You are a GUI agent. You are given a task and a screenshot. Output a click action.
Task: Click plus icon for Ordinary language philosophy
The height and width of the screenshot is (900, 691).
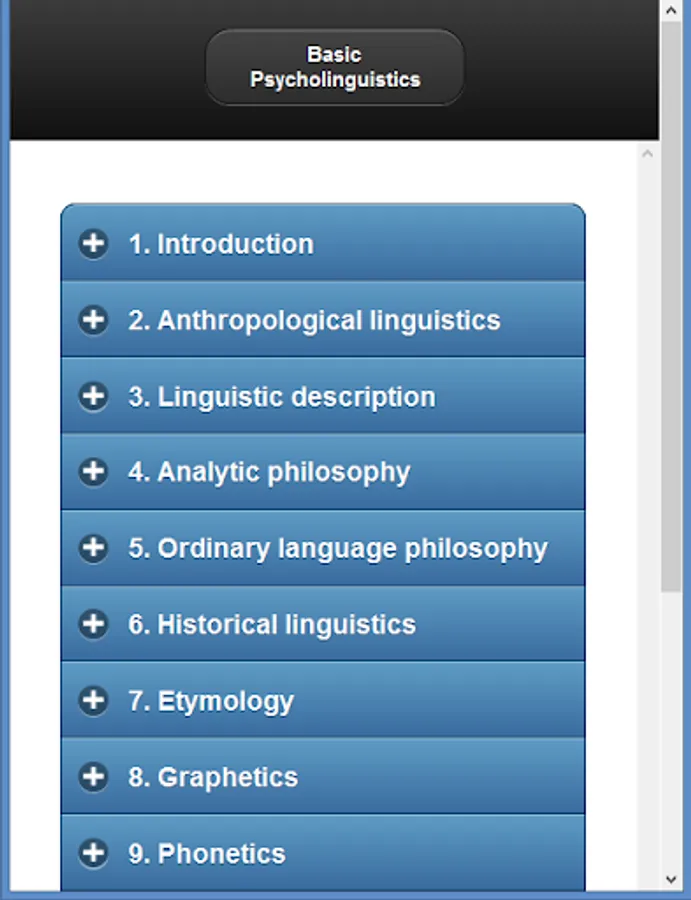(93, 548)
